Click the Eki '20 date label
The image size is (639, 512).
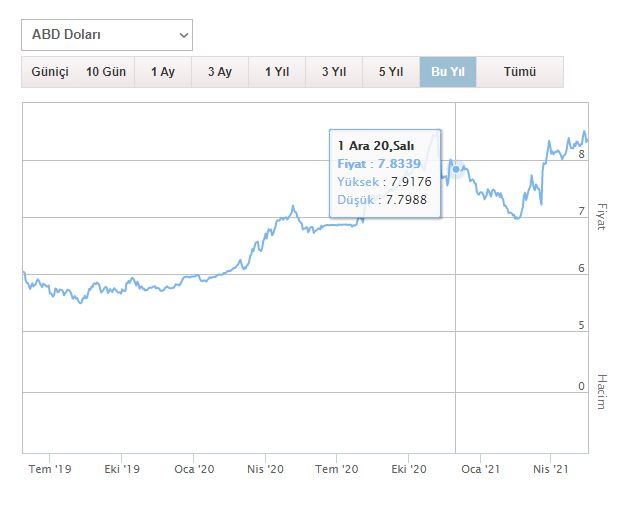point(409,468)
